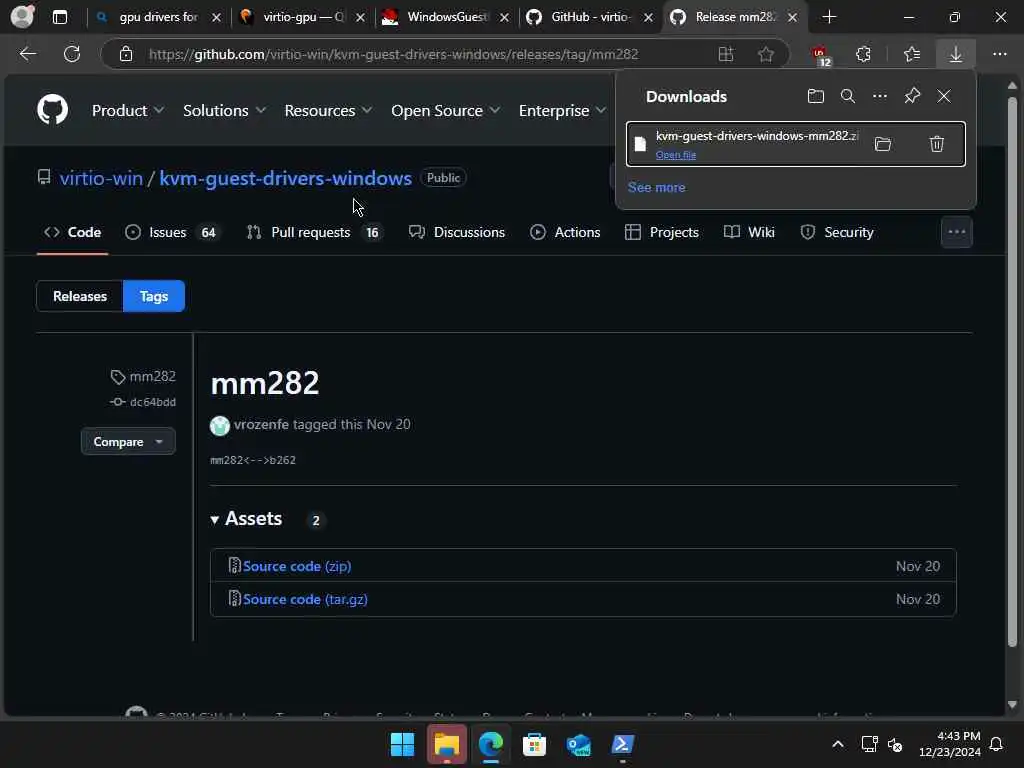Collapse the Assets section
1024x768 pixels.
pos(247,519)
